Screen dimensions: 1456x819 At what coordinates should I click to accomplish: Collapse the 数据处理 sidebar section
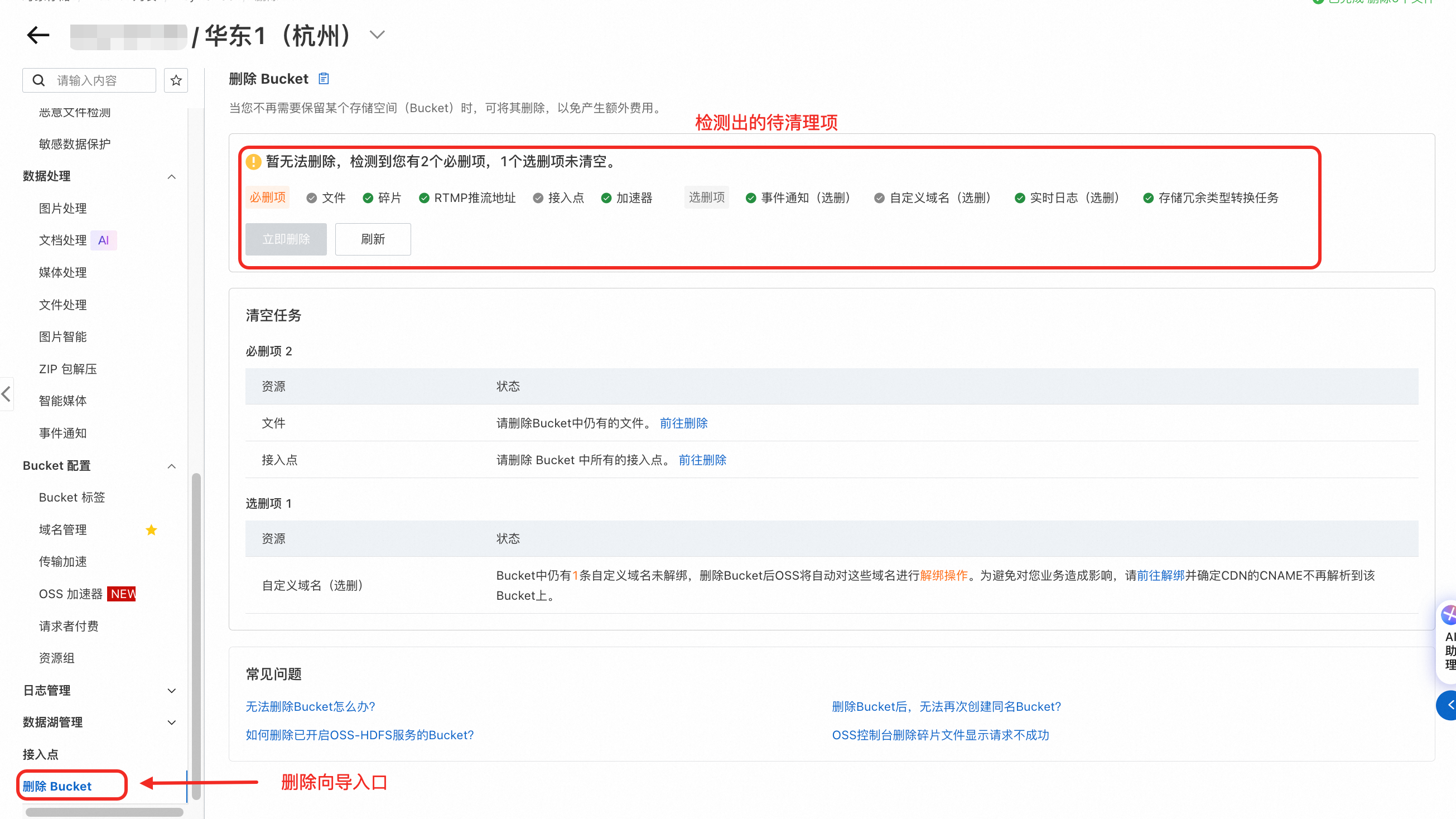click(172, 176)
